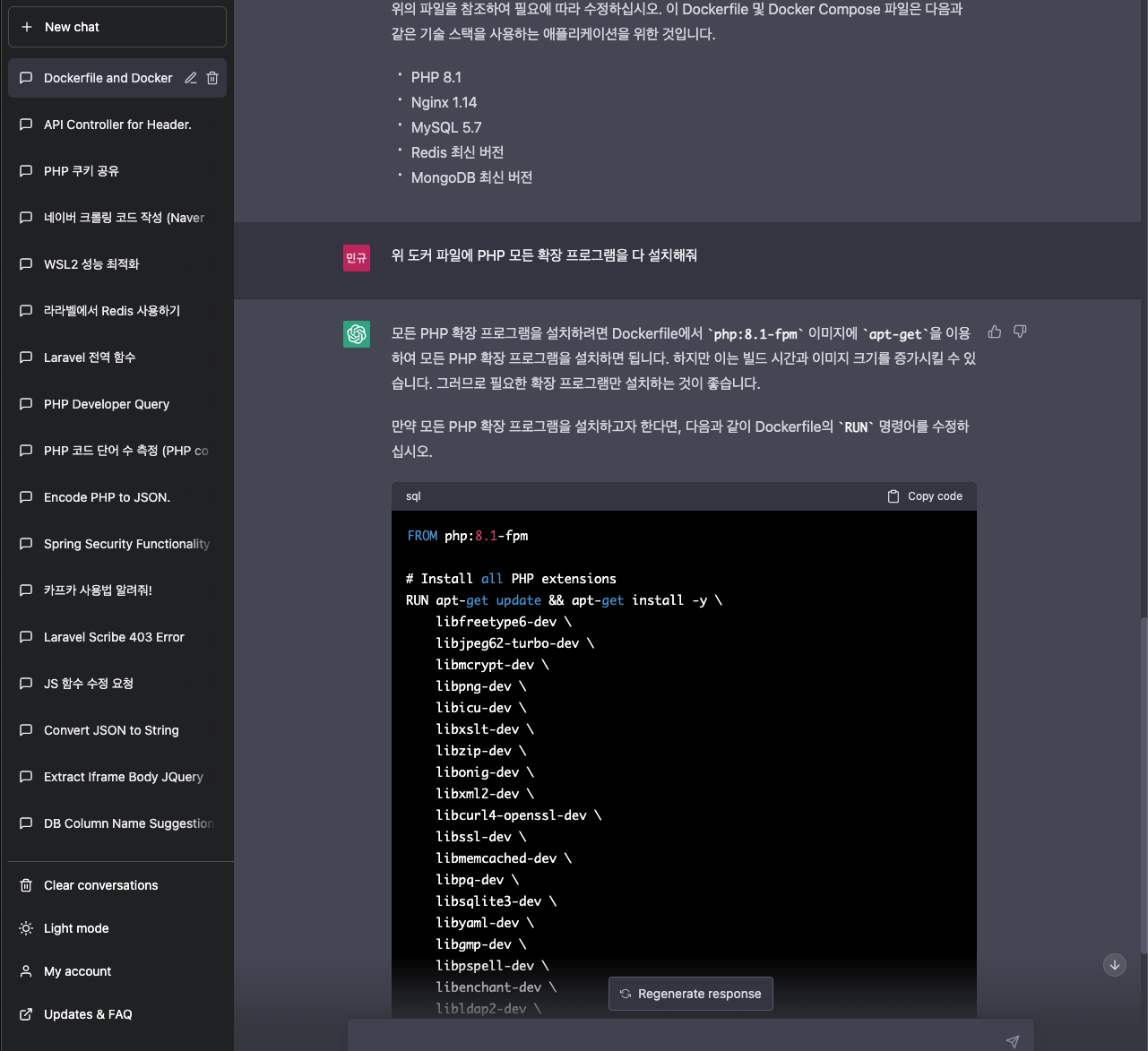Click the 'libfreetype6-dev' code line
The width and height of the screenshot is (1148, 1051).
[x=504, y=622]
